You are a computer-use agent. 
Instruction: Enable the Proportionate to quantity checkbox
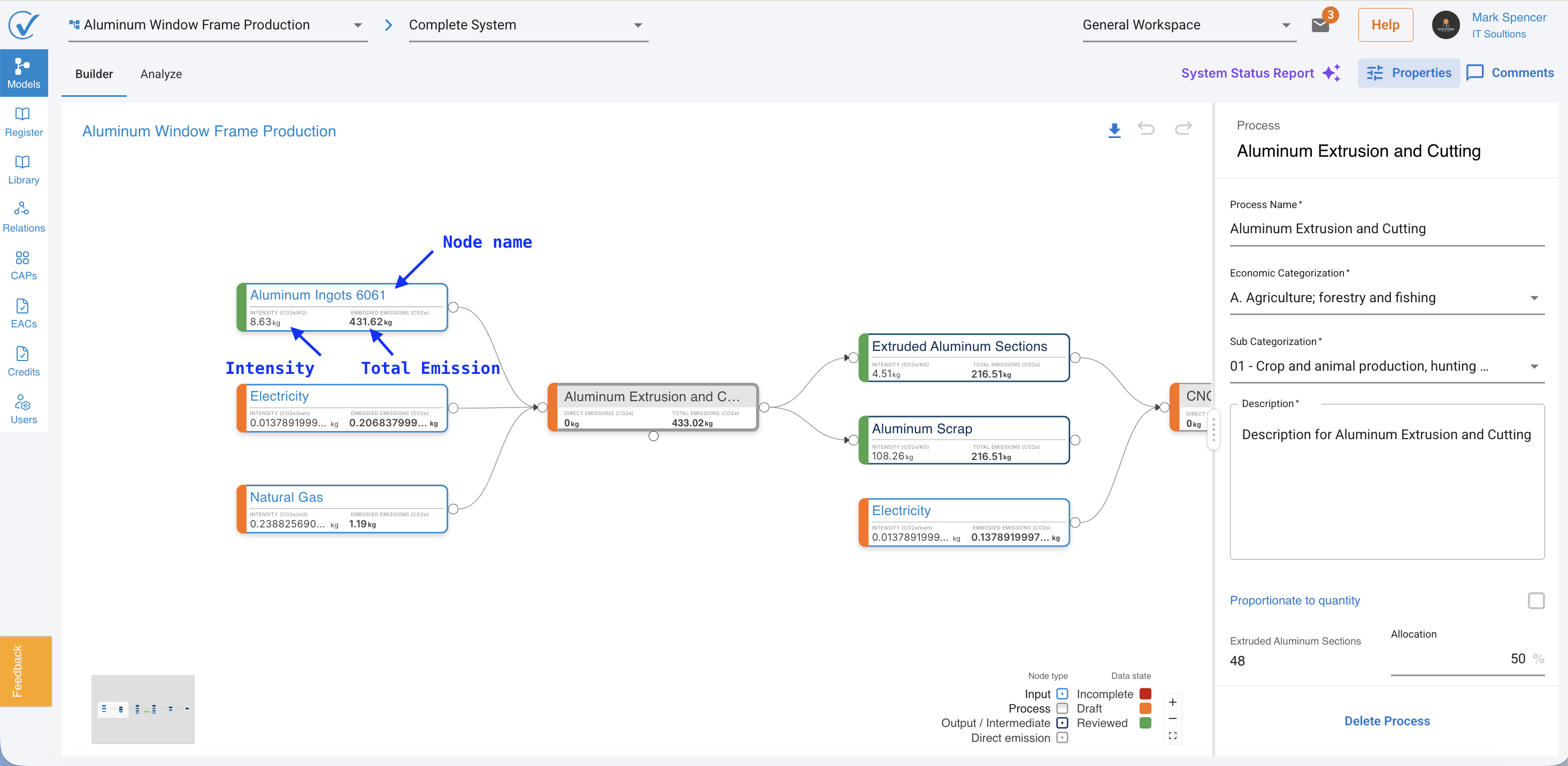pos(1536,600)
